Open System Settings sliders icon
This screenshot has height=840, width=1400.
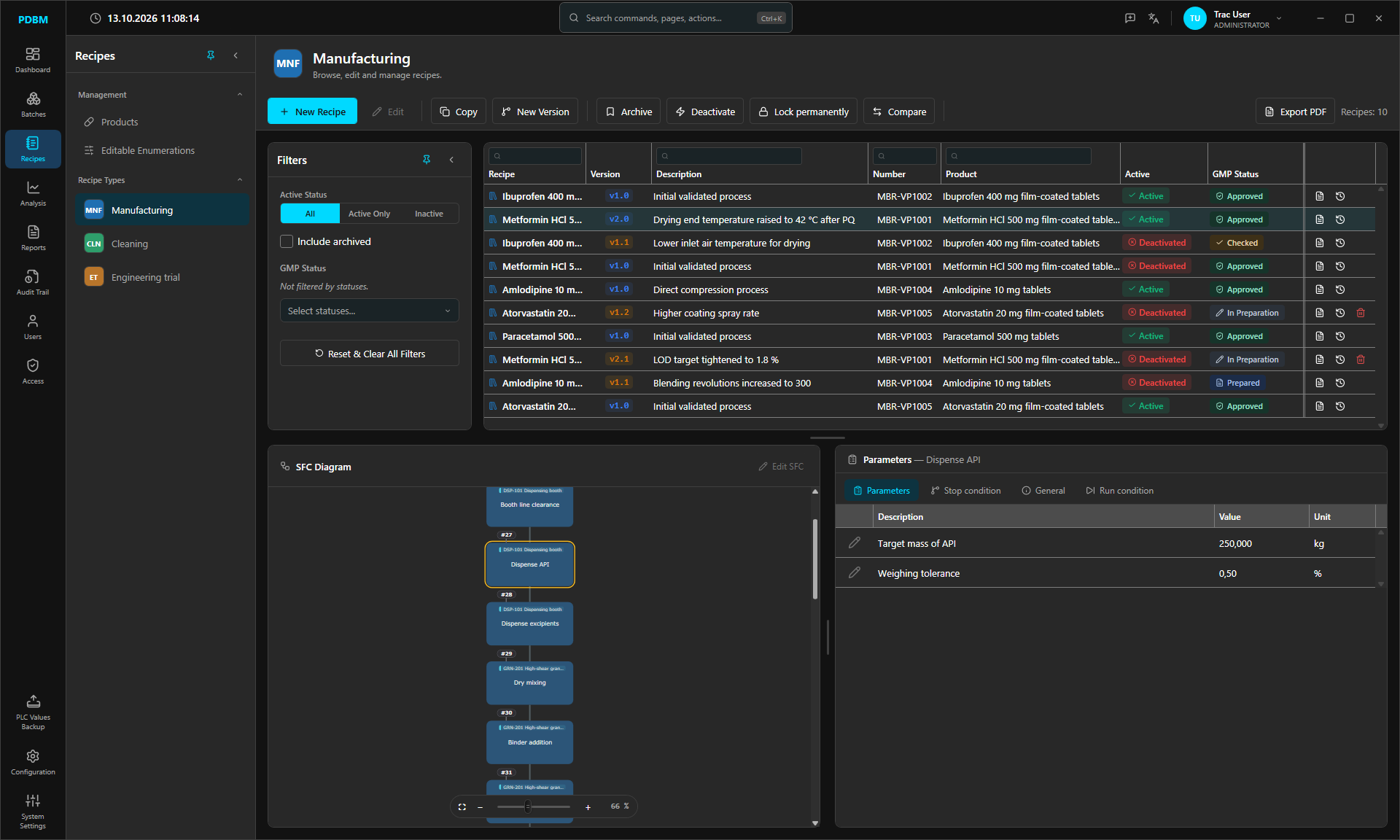[x=33, y=811]
